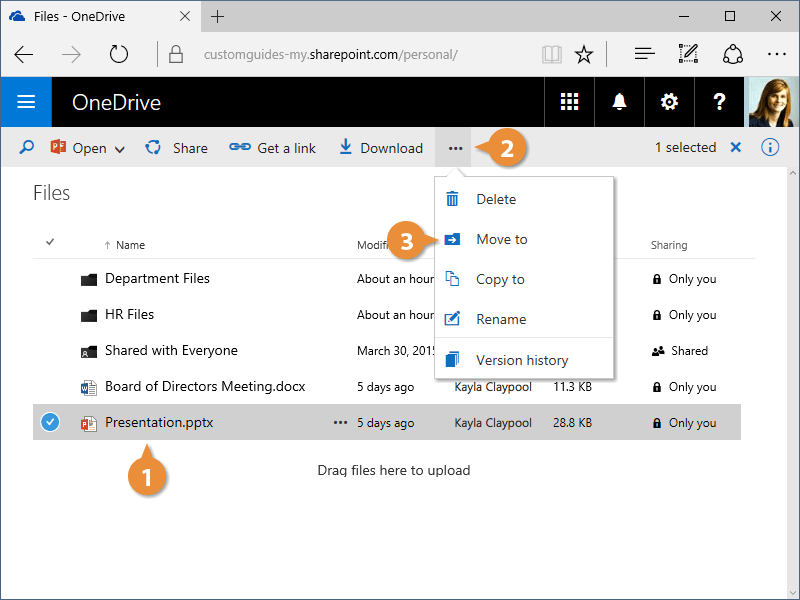Image resolution: width=800 pixels, height=600 pixels.
Task: Open the Department Files folder
Action: click(157, 278)
